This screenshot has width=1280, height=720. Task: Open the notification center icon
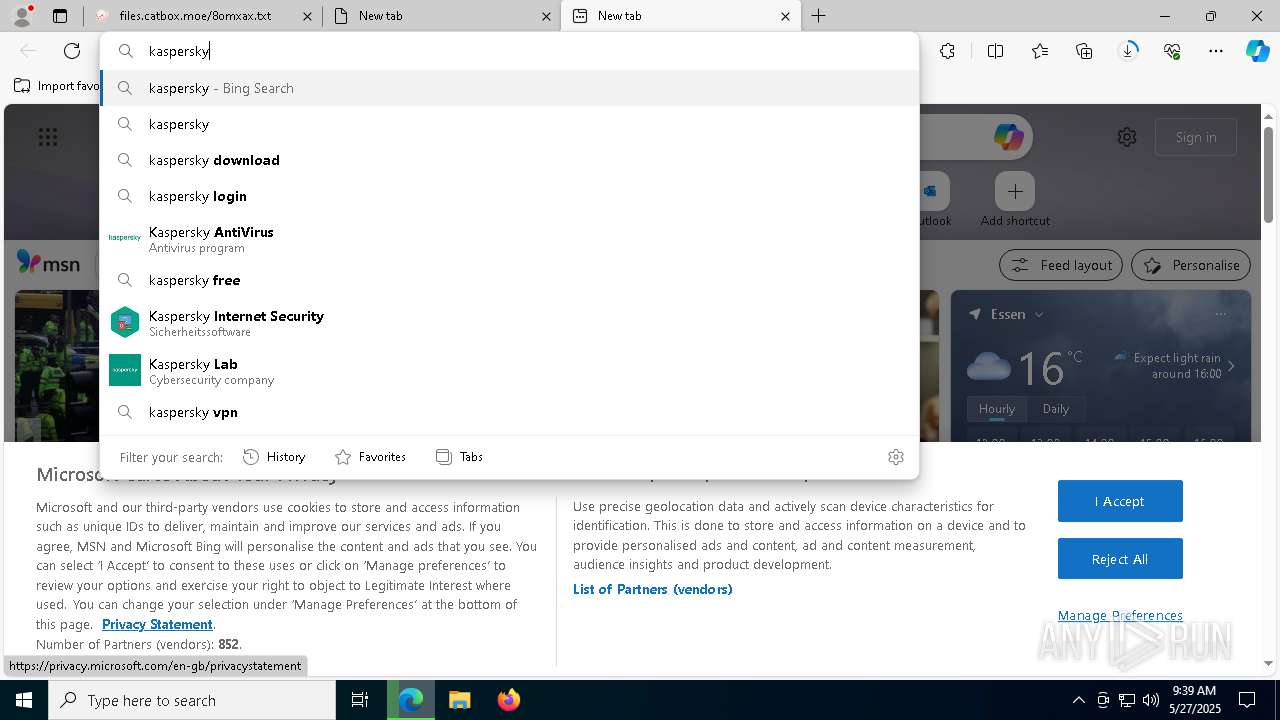[x=1247, y=700]
